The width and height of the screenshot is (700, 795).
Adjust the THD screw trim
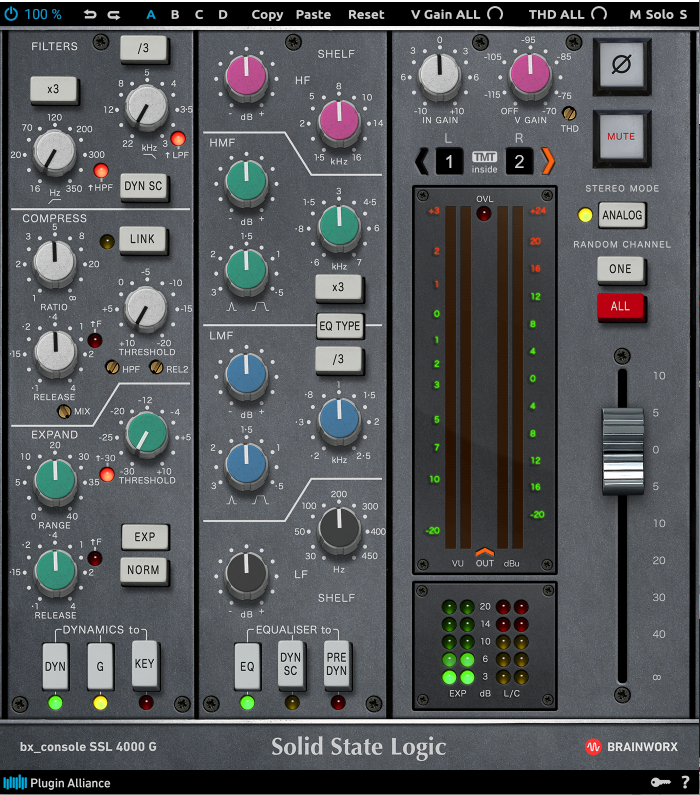click(x=569, y=113)
